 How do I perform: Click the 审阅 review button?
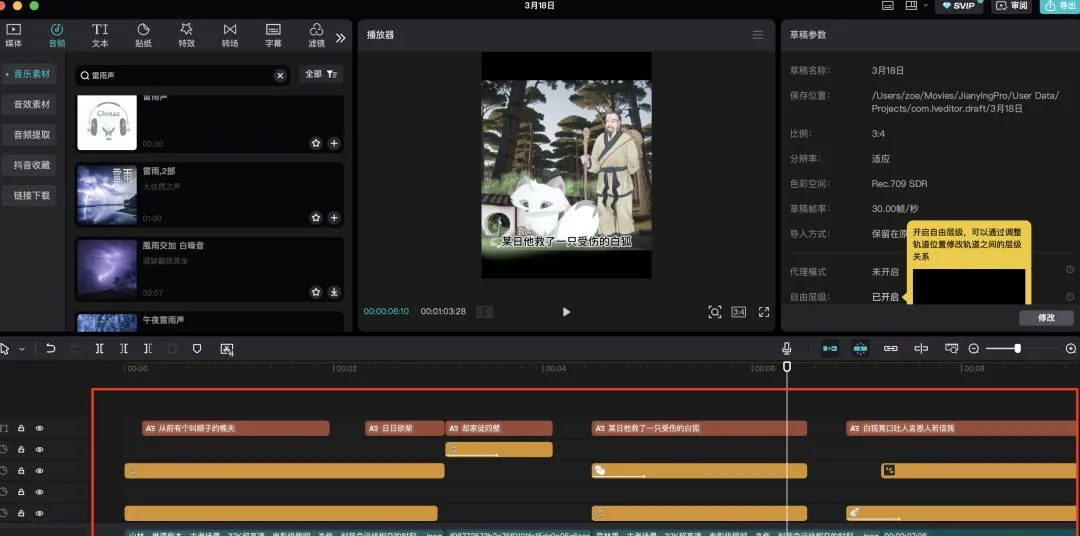[1012, 6]
